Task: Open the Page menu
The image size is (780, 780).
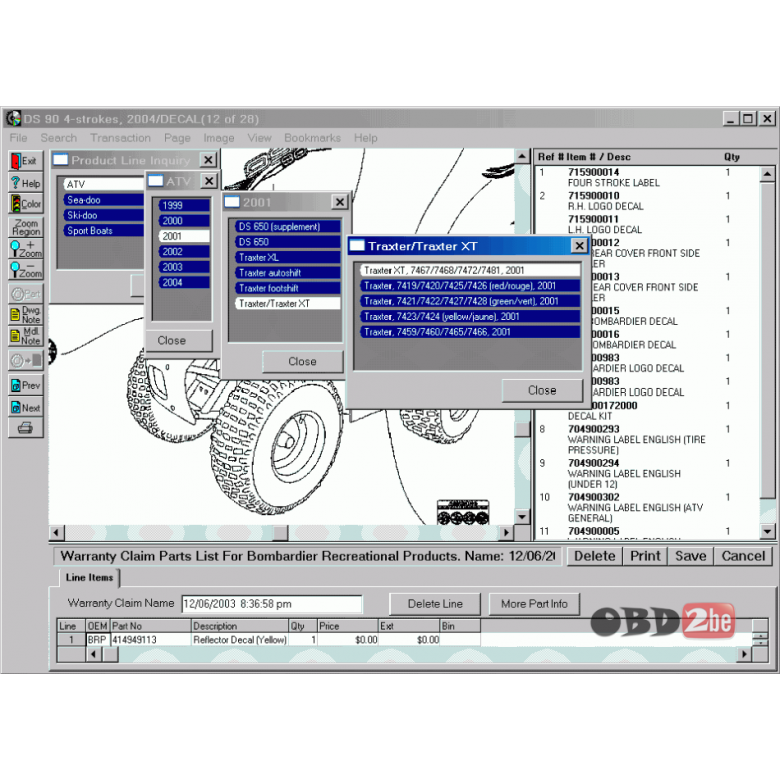Action: [177, 138]
